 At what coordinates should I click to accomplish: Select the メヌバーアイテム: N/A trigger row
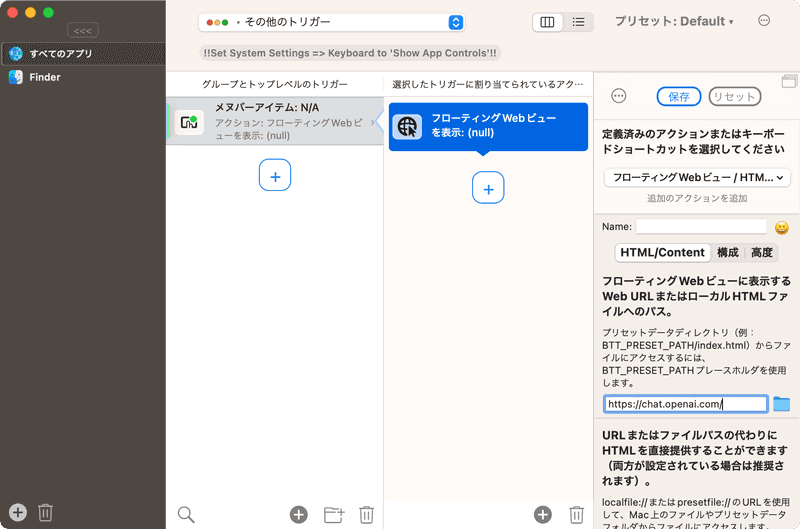(x=274, y=121)
